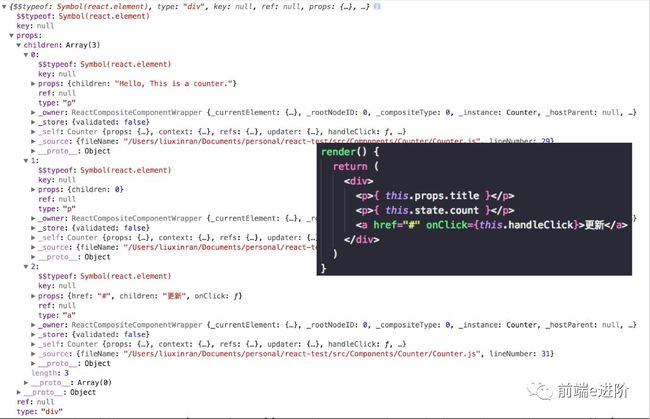This screenshot has width=650, height=419.
Task: Click the blue info icon after the object summary
Action: click(x=377, y=6)
